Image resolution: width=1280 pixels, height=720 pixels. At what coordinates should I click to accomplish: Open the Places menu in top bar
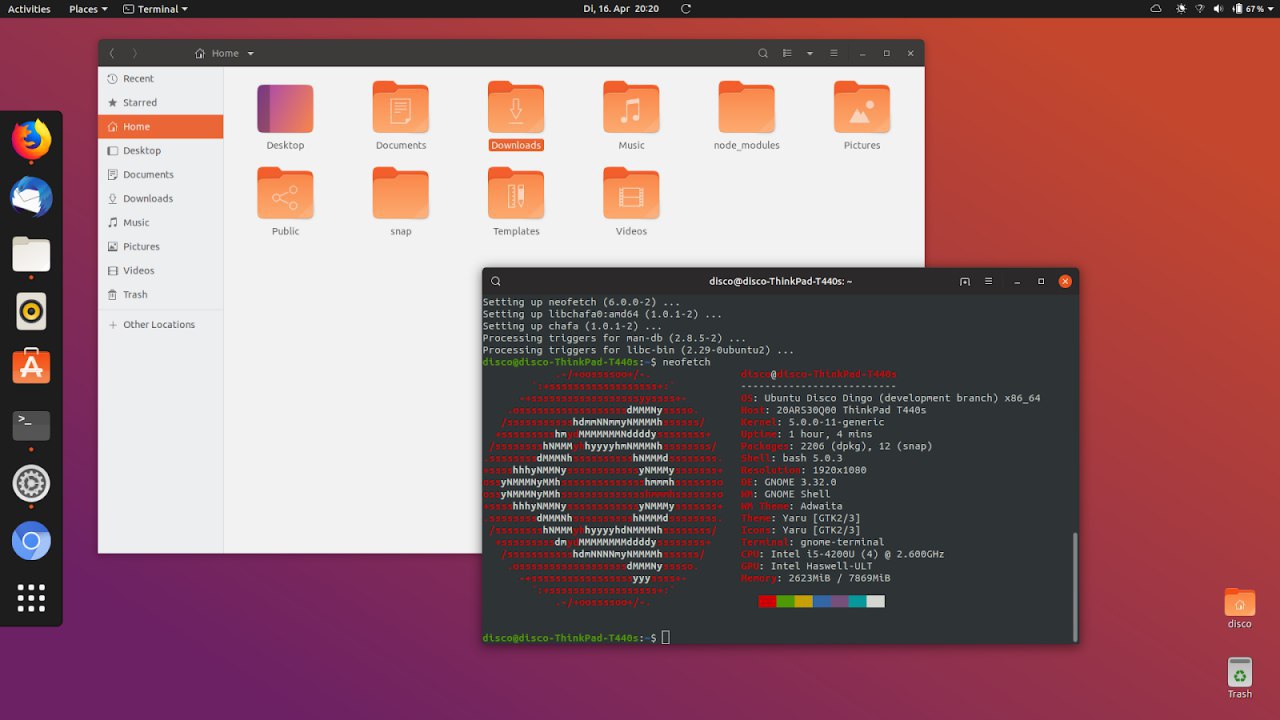87,9
